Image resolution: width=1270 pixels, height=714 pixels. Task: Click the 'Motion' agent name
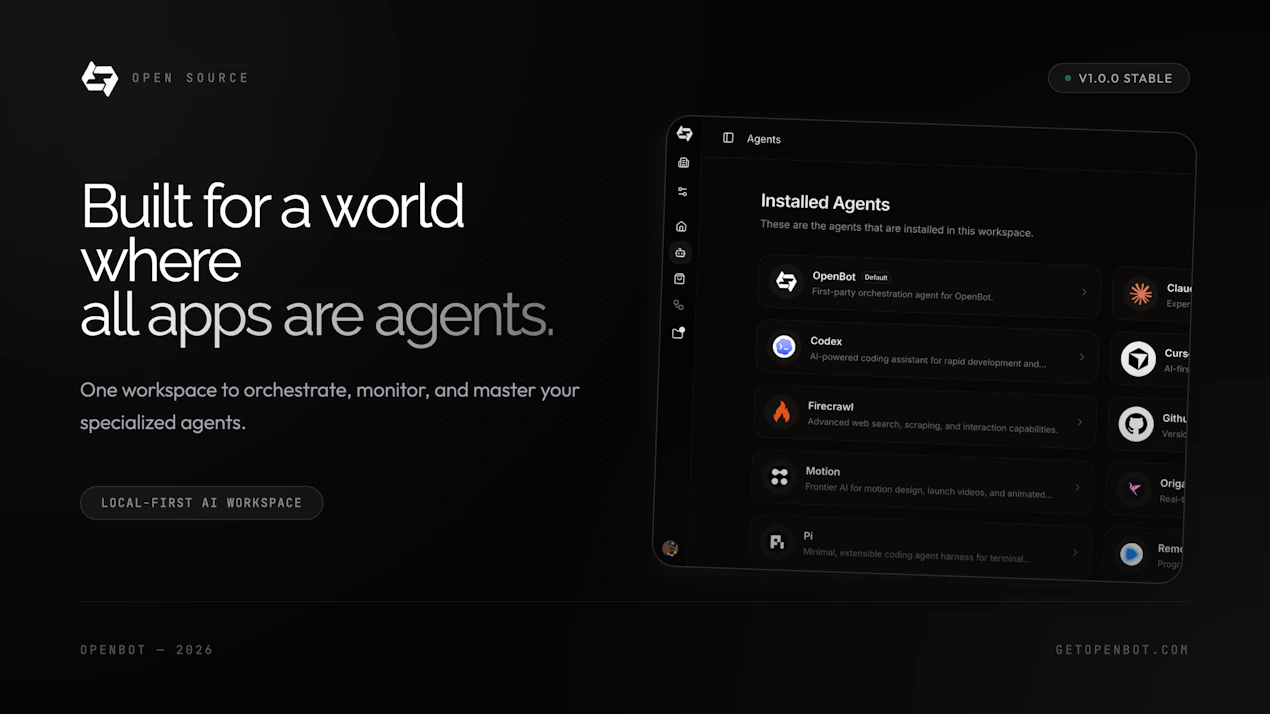click(x=822, y=472)
